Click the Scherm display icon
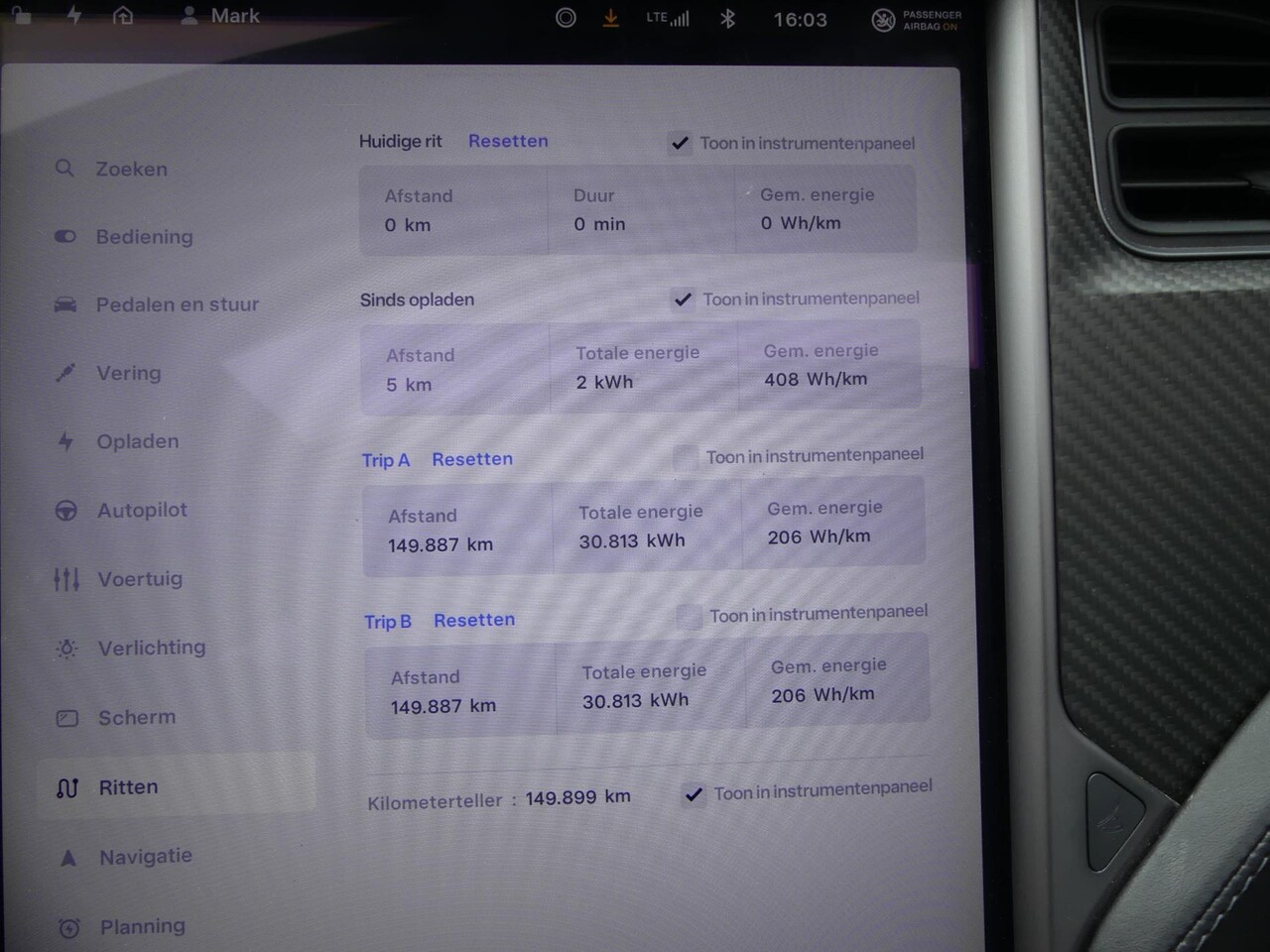 66,718
